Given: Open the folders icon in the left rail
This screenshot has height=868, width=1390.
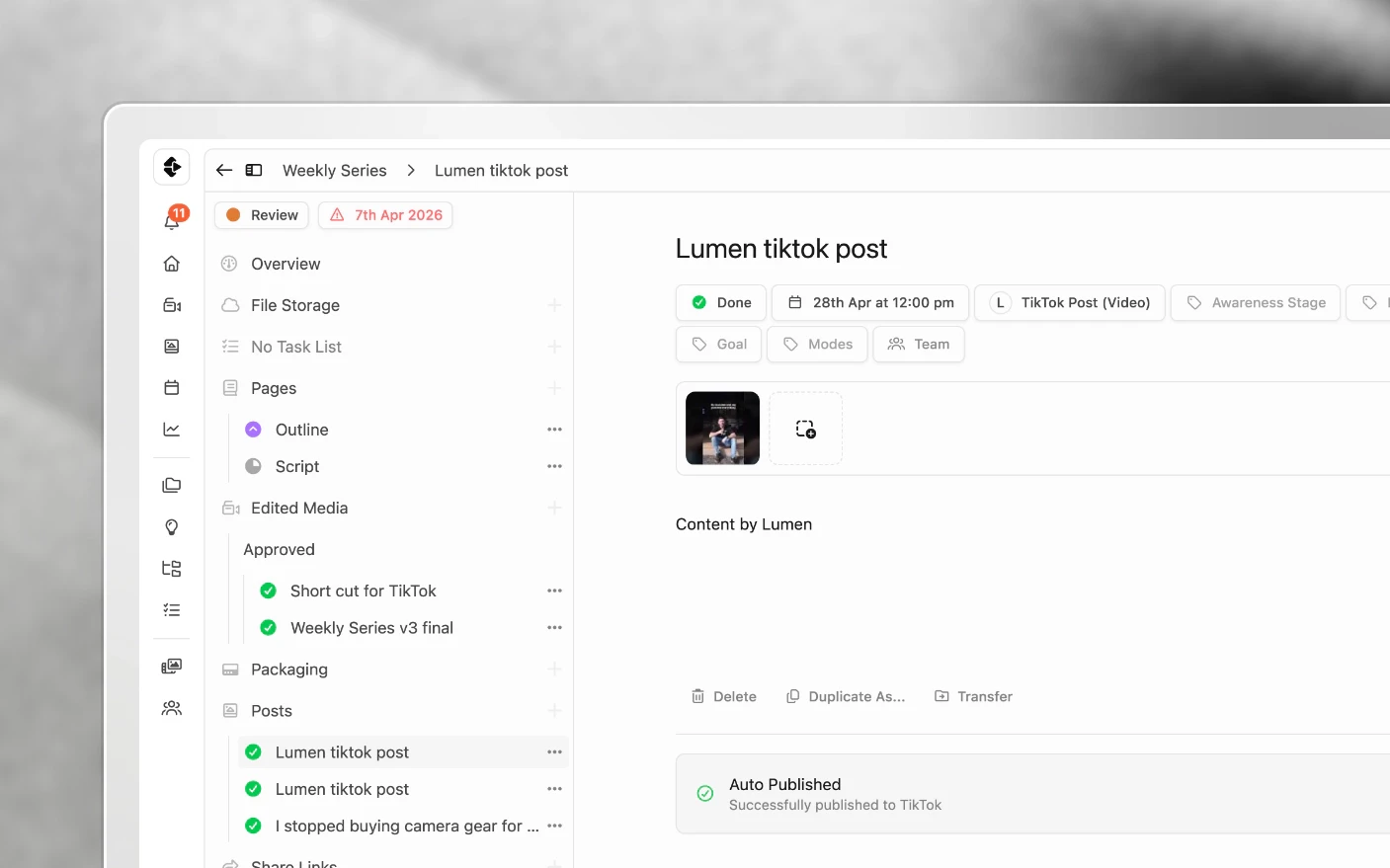Looking at the screenshot, I should pyautogui.click(x=172, y=486).
